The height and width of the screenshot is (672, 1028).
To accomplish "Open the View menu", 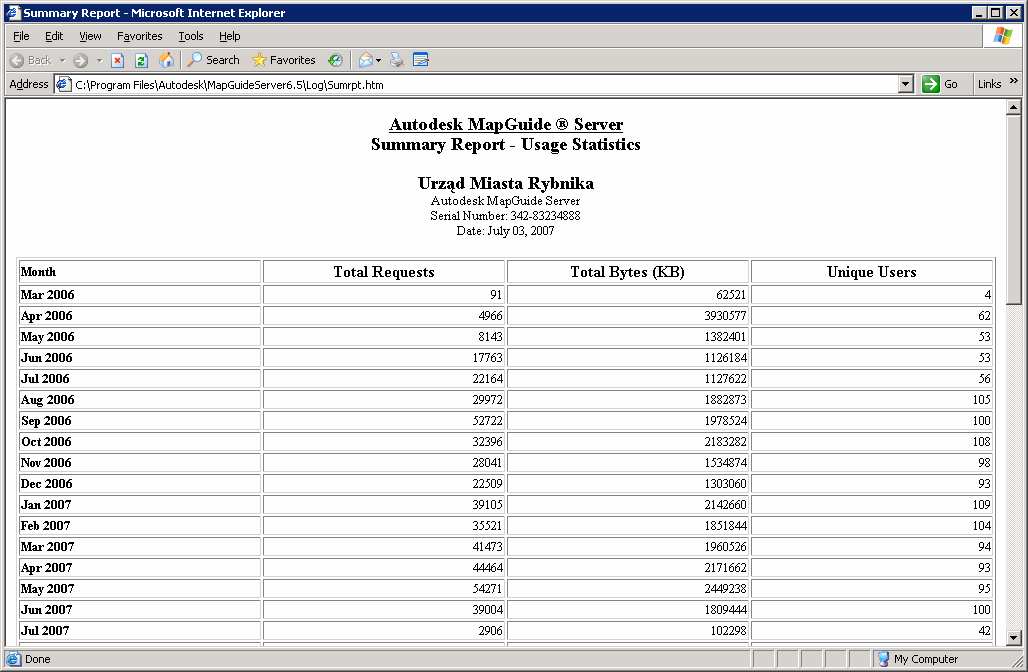I will coord(90,36).
